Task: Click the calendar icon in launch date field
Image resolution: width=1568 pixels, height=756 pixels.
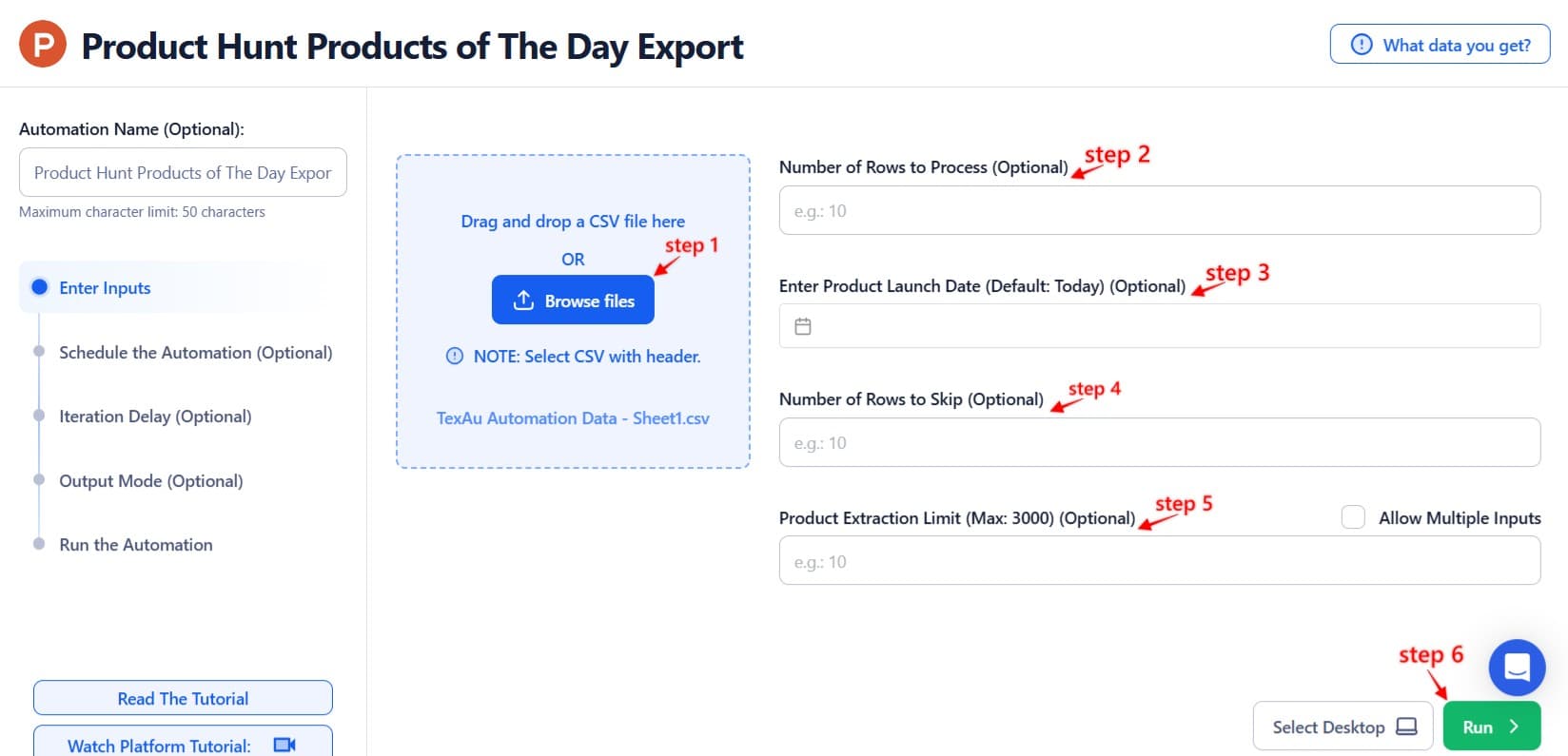Action: [x=803, y=326]
